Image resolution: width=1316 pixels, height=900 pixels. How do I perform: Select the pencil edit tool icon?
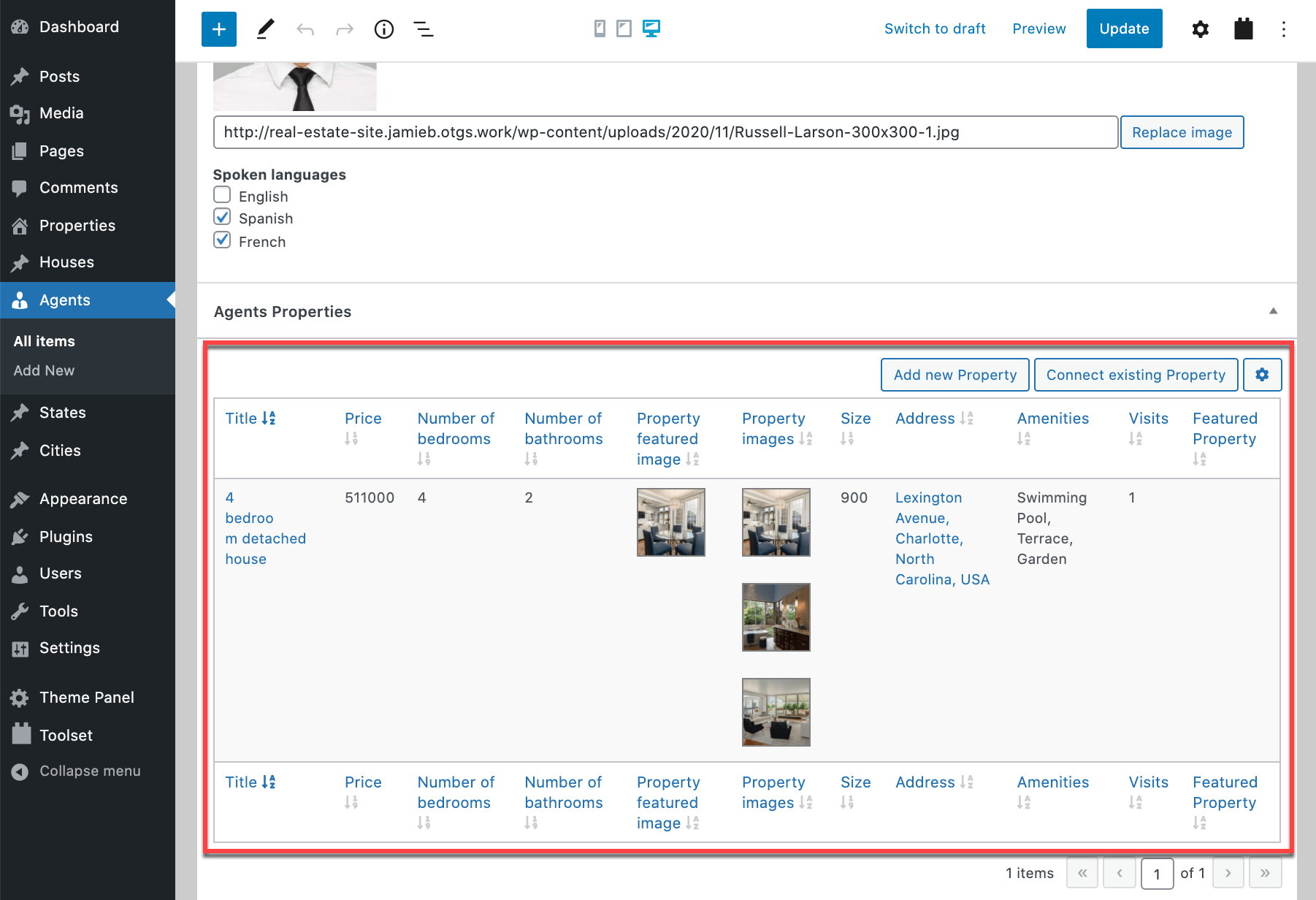click(266, 29)
